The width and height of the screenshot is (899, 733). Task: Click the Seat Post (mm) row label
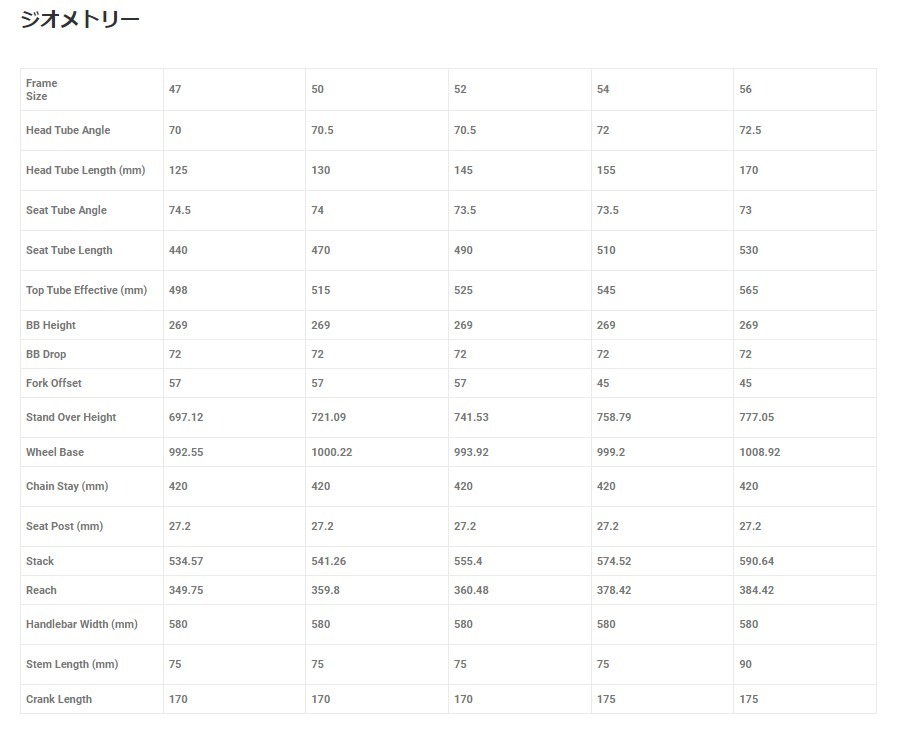tap(64, 527)
